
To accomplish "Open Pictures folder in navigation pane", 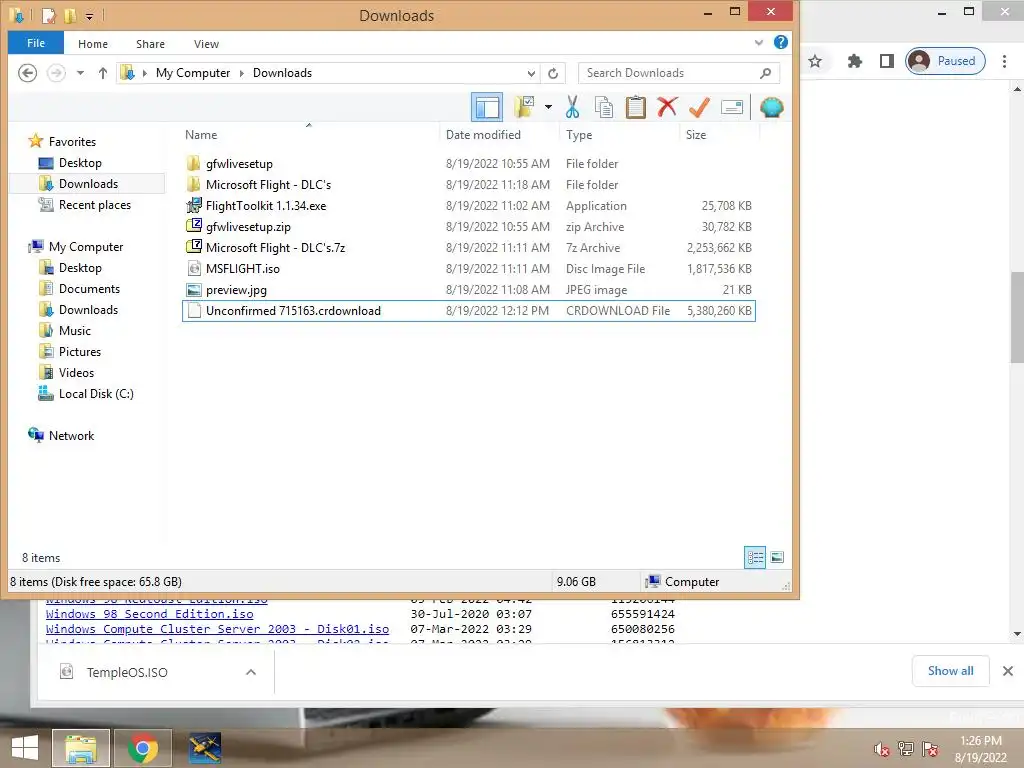I will (80, 351).
